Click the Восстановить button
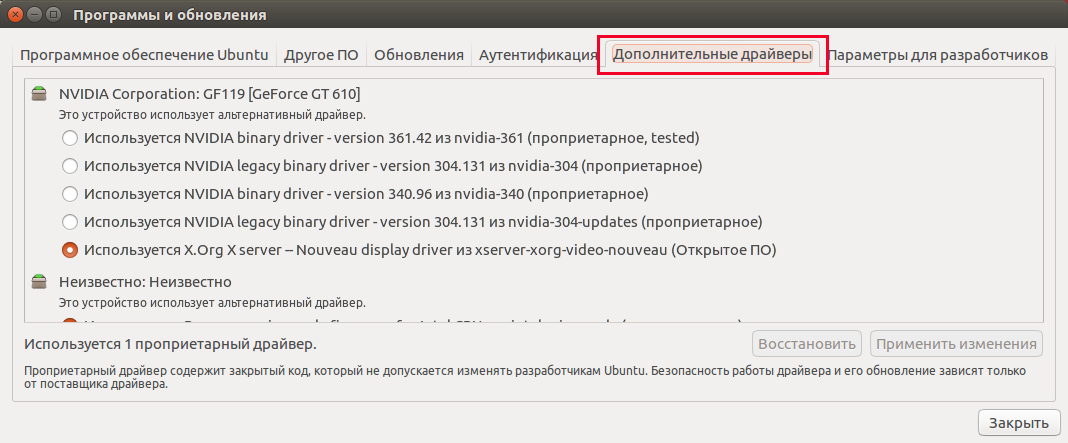The height and width of the screenshot is (443, 1068). pyautogui.click(x=807, y=344)
